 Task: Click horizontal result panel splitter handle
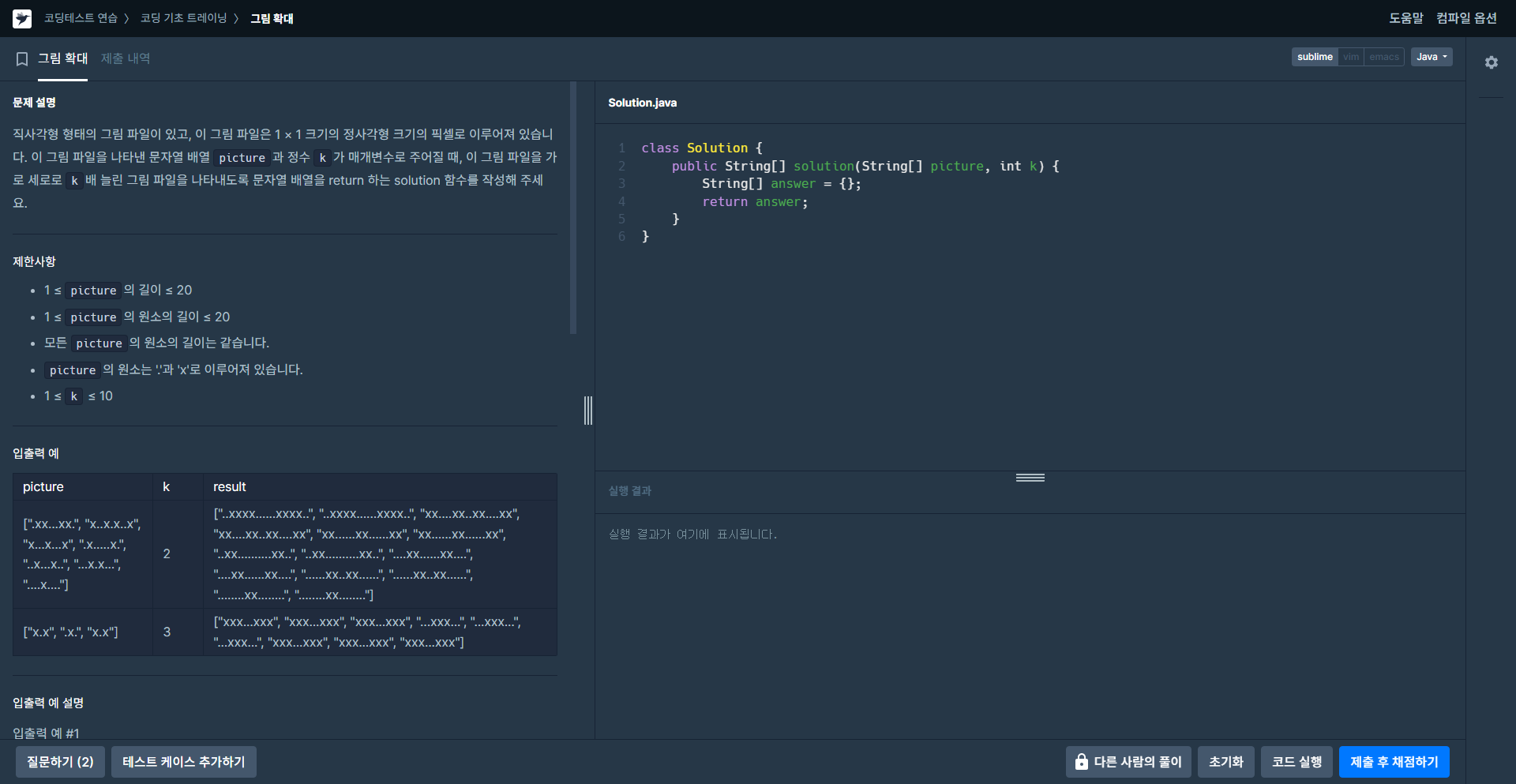[1030, 478]
